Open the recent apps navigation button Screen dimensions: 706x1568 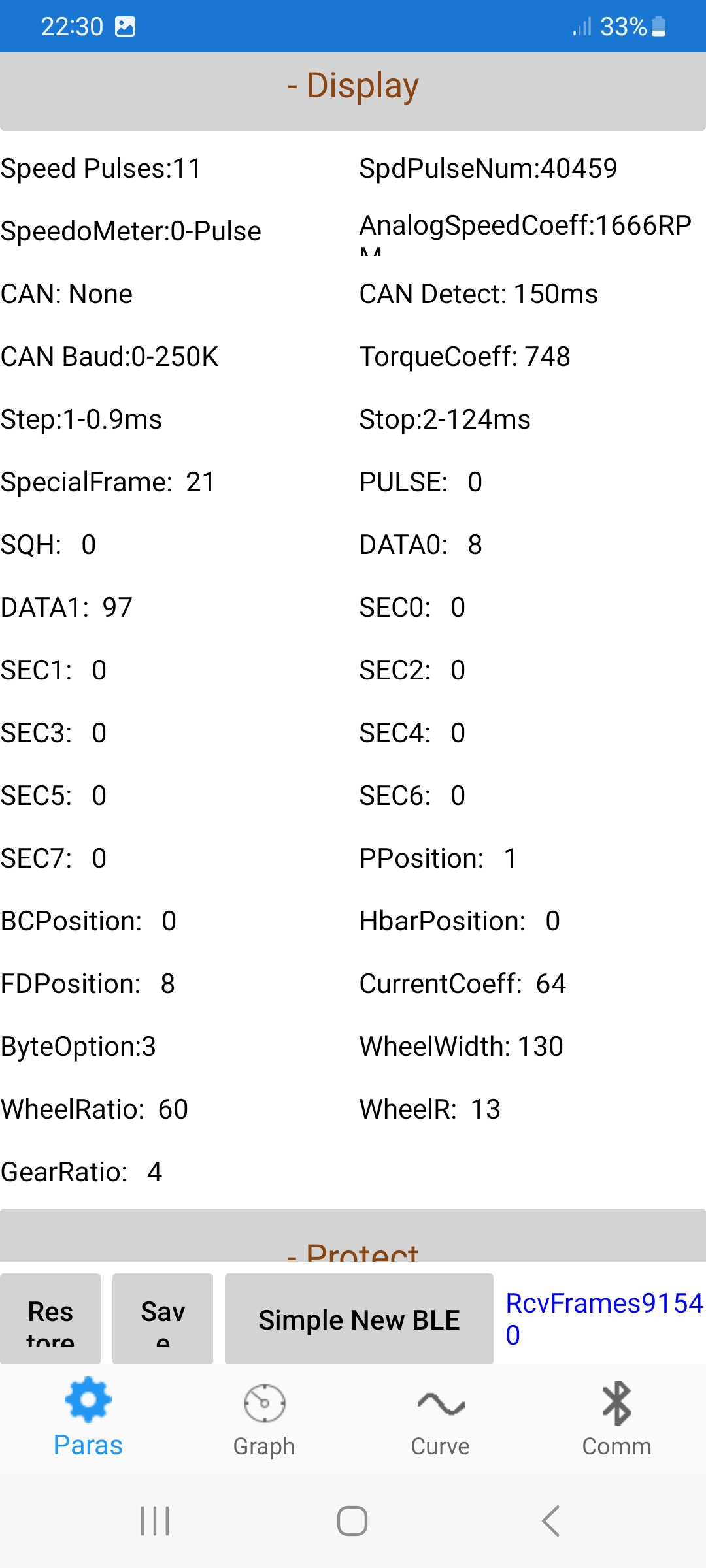(155, 1521)
